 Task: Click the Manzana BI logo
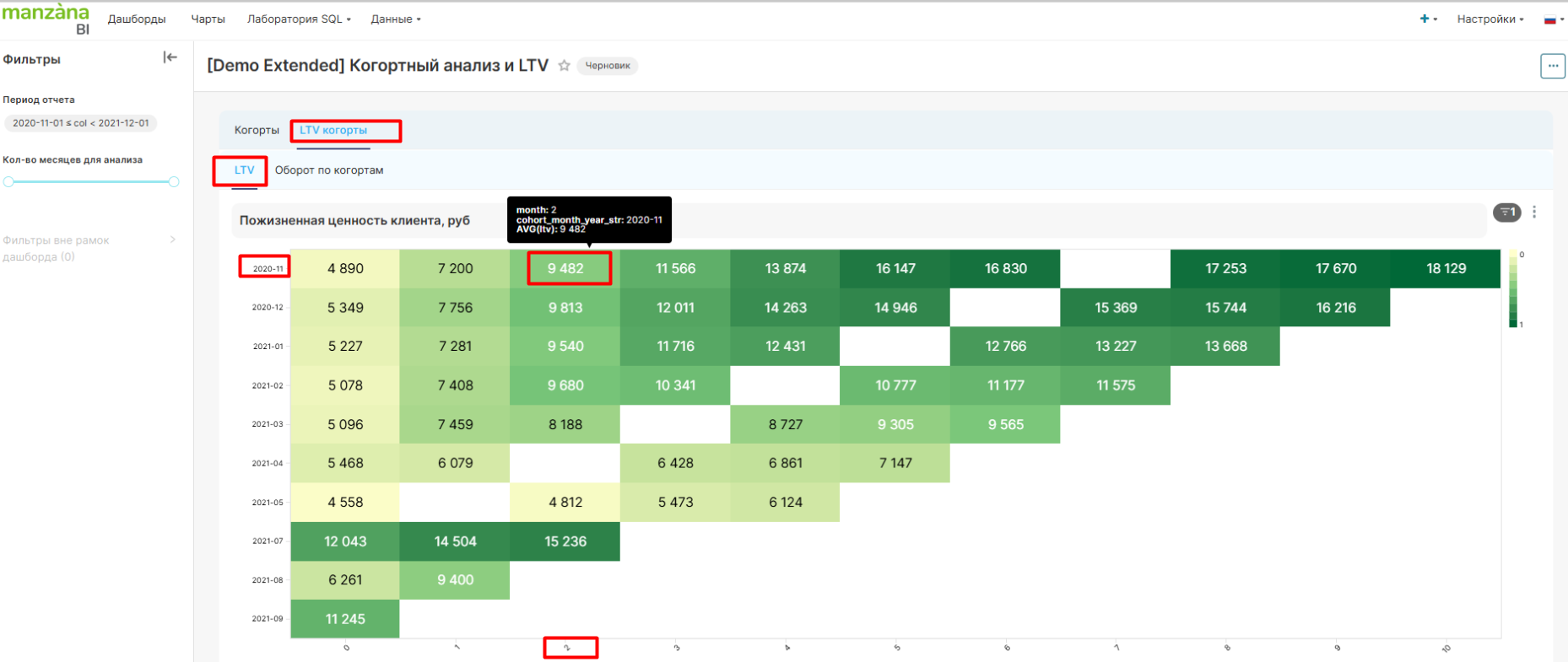point(46,19)
